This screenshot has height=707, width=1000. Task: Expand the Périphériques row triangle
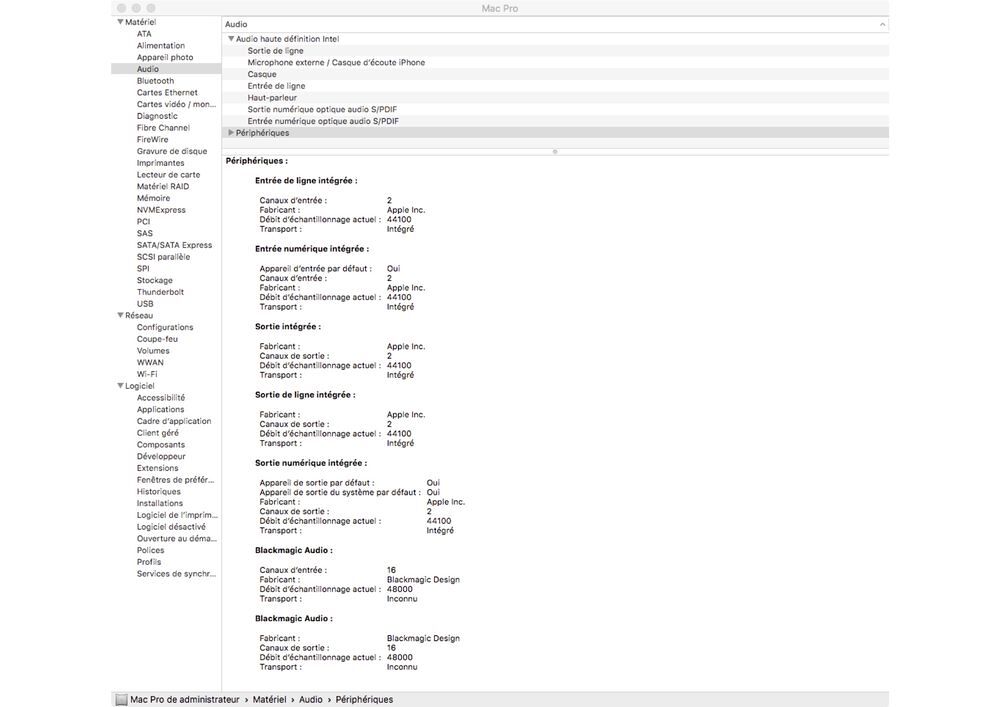pos(231,133)
